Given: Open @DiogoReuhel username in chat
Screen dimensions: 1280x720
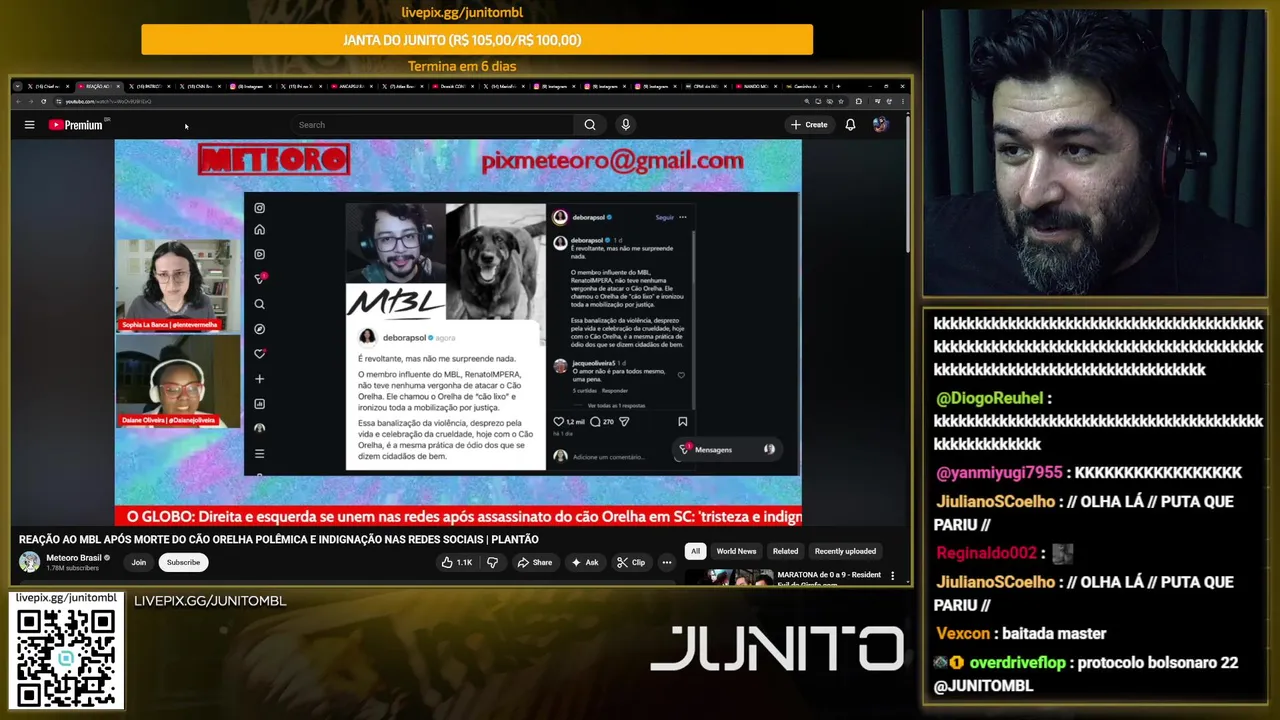Looking at the screenshot, I should 989,398.
